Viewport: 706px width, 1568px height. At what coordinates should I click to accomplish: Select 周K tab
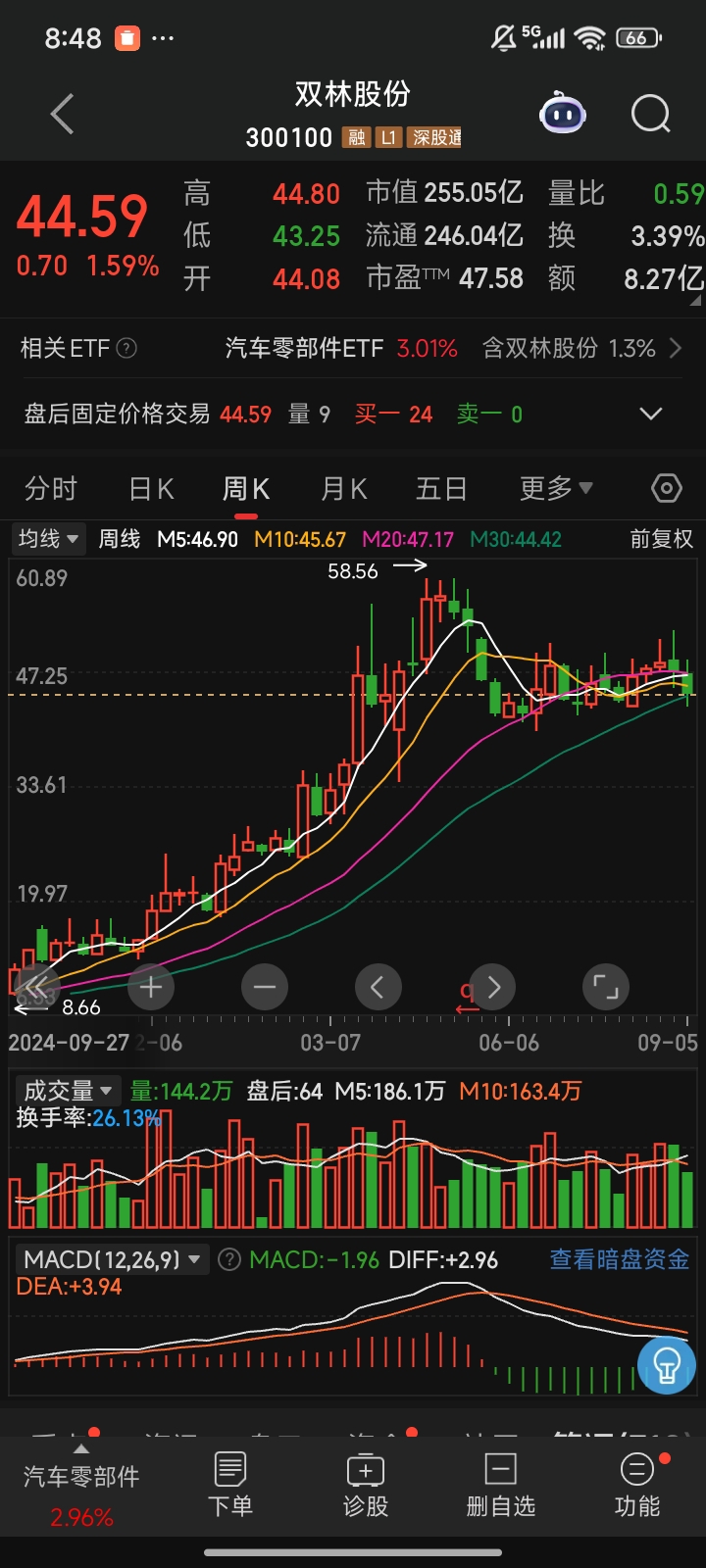[246, 488]
